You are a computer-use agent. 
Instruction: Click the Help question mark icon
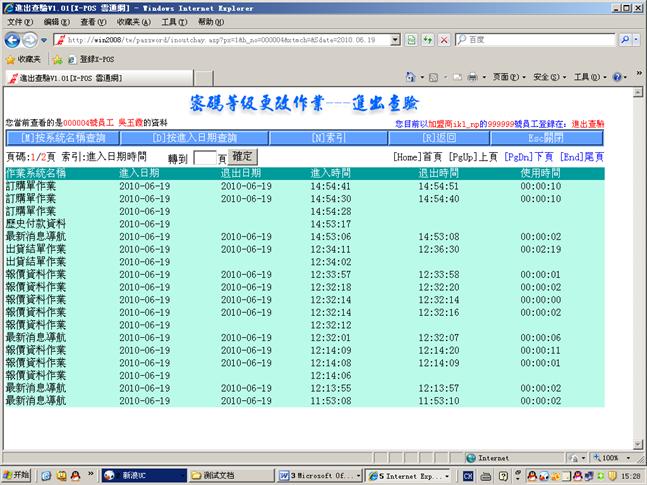[616, 77]
